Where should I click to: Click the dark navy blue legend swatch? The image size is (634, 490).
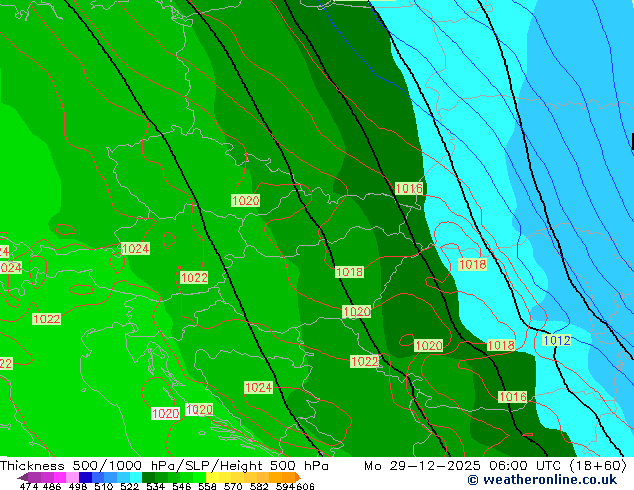(x=85, y=477)
